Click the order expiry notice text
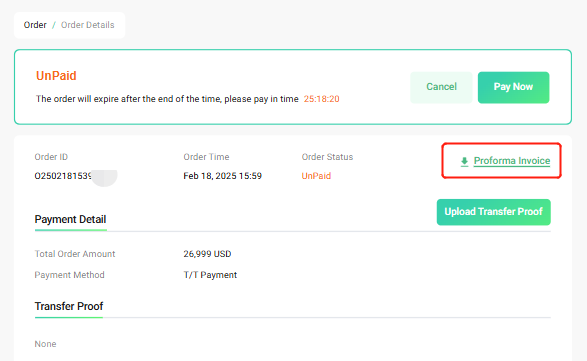This screenshot has height=361, width=587. click(167, 99)
